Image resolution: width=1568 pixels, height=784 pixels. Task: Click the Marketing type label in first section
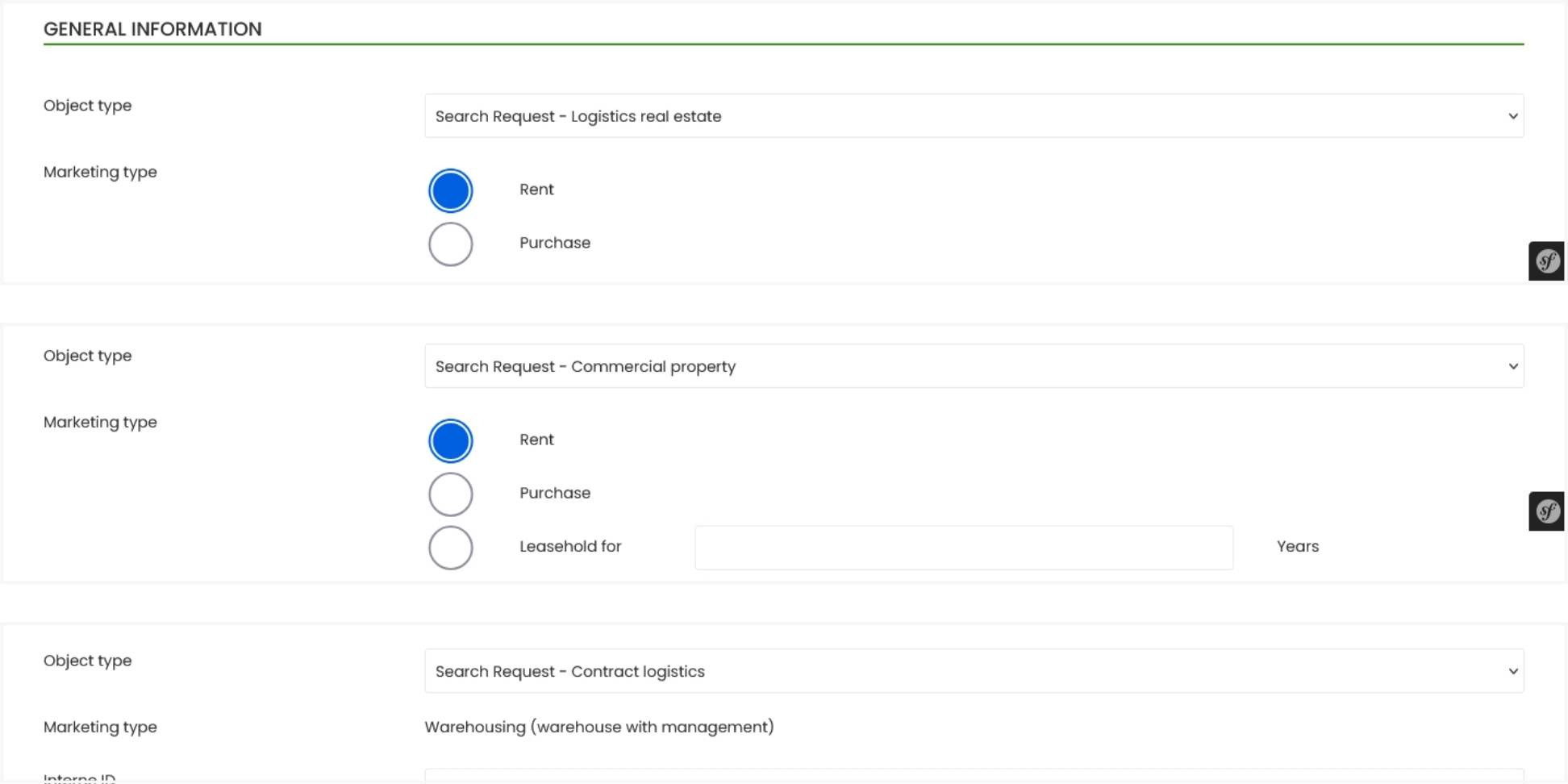coord(99,173)
